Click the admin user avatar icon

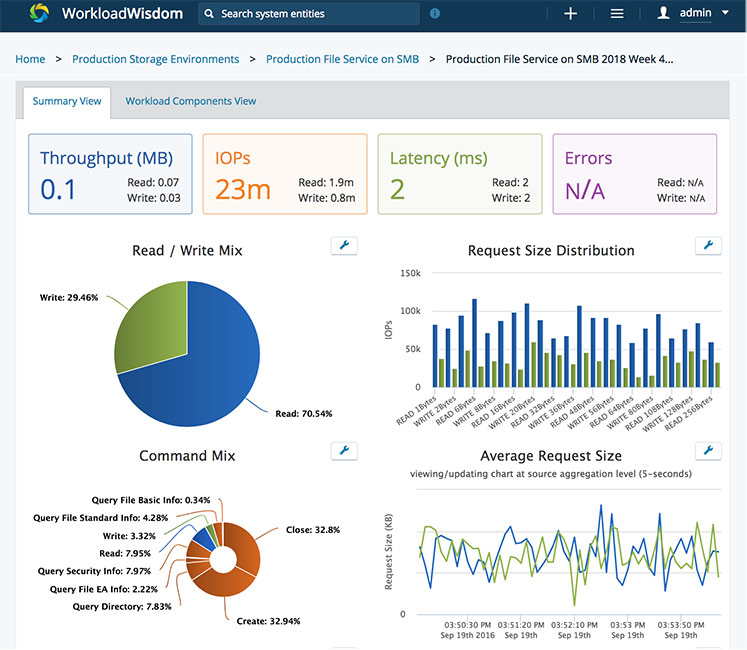(x=663, y=14)
